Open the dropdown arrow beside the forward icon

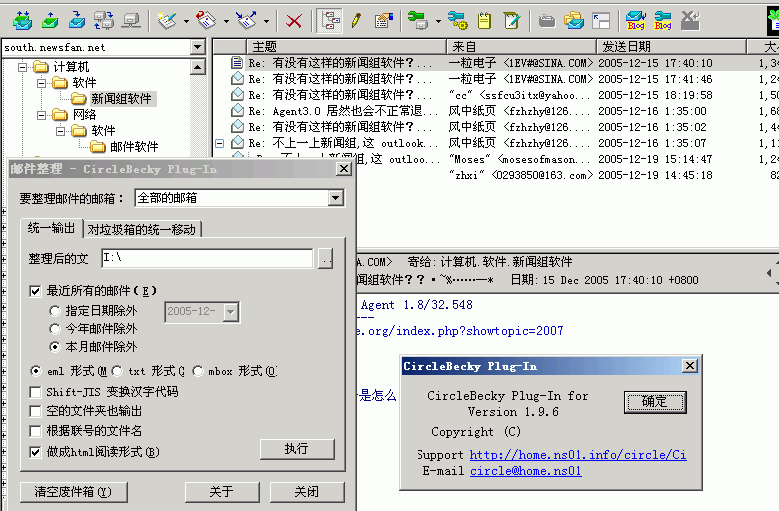[266, 21]
